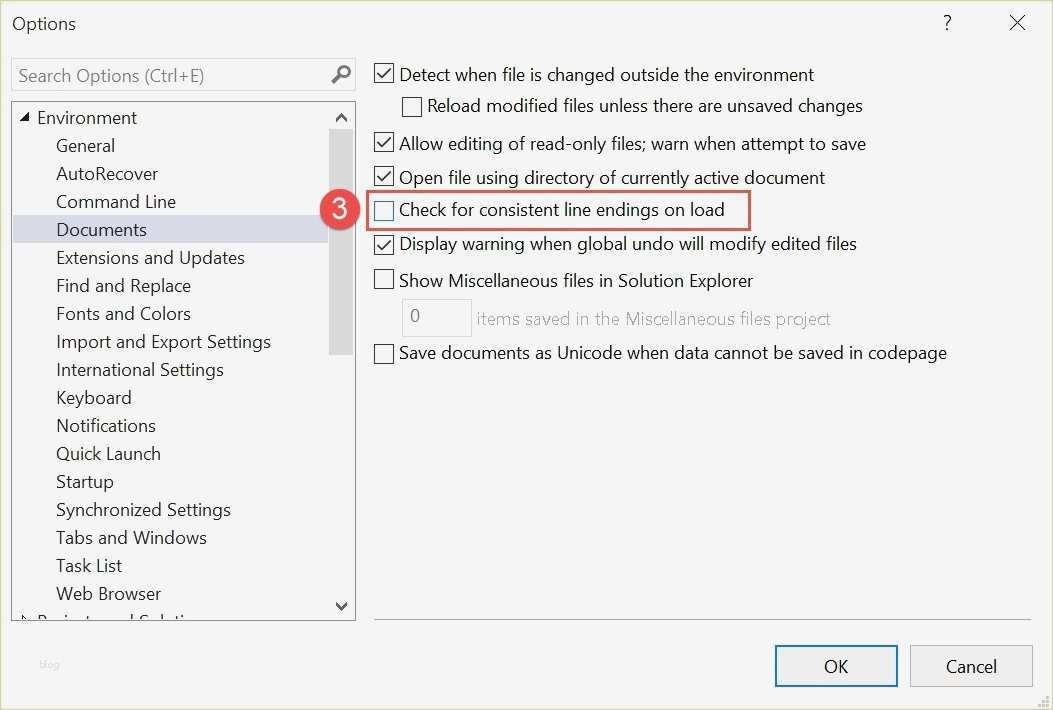Open the Fonts and Colors page
The image size is (1053, 710).
tap(123, 314)
